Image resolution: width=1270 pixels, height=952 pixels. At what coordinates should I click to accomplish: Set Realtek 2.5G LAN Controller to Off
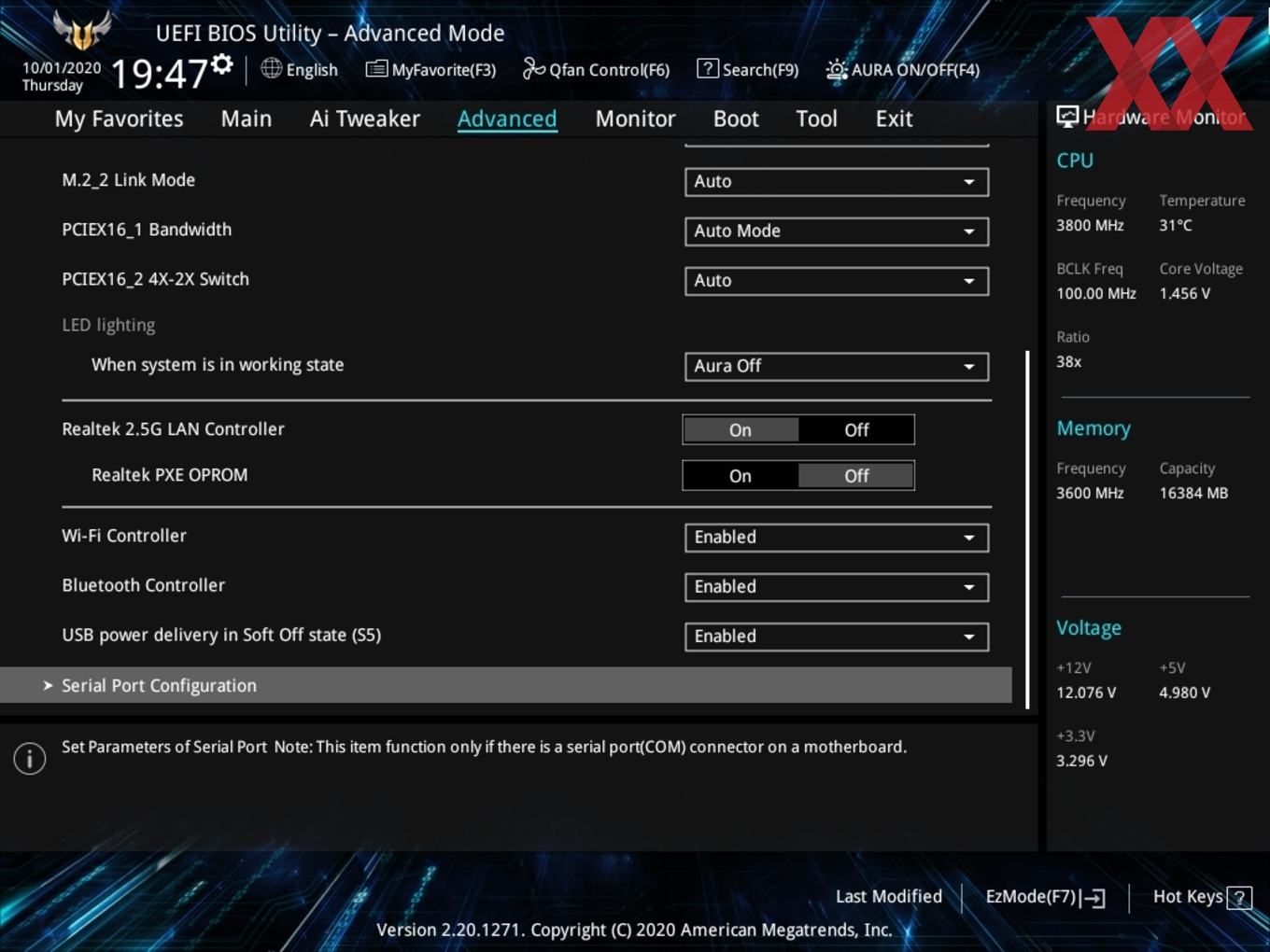(856, 430)
